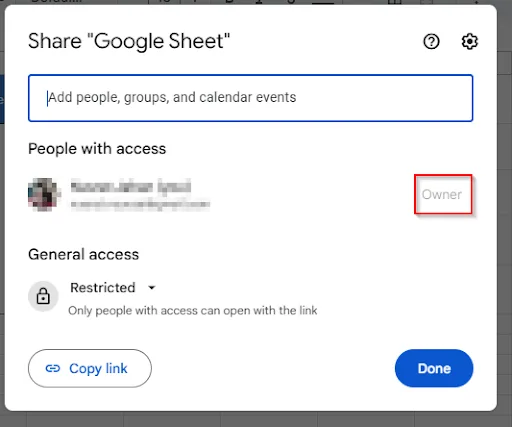This screenshot has width=512, height=427.
Task: Click the Copy link button
Action: (90, 368)
